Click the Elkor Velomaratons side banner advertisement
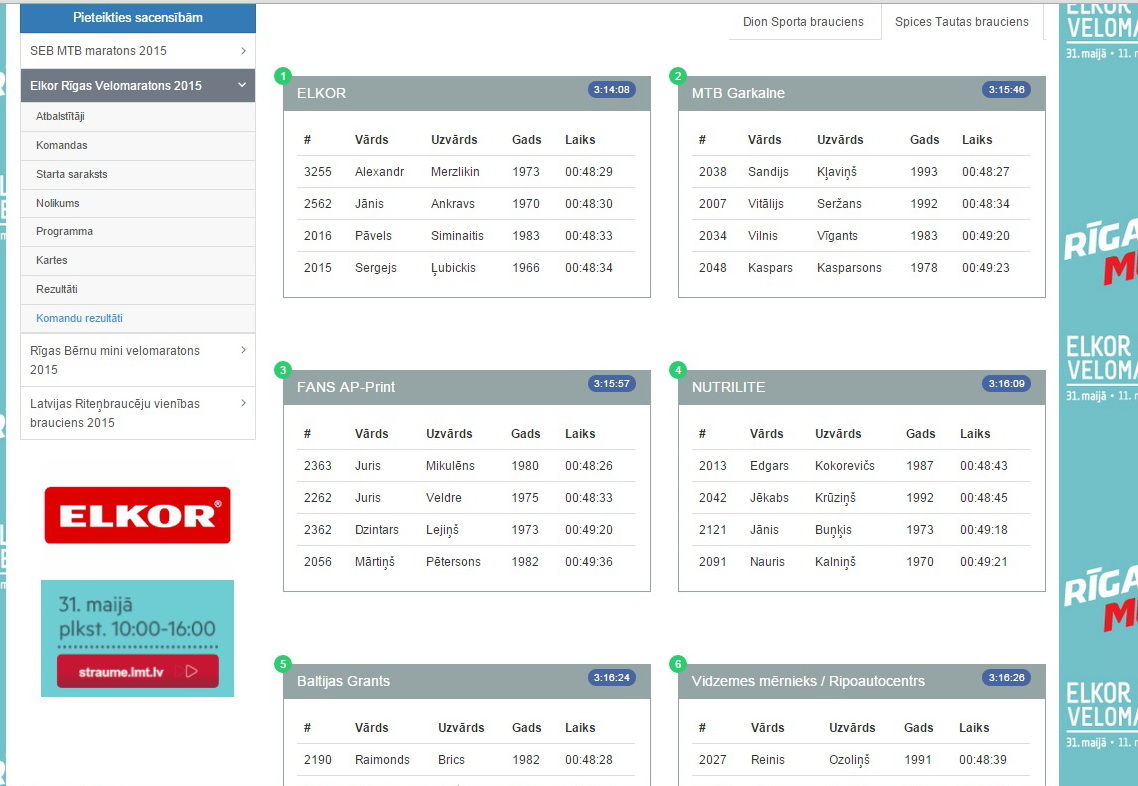Image resolution: width=1138 pixels, height=786 pixels. pyautogui.click(x=1098, y=393)
